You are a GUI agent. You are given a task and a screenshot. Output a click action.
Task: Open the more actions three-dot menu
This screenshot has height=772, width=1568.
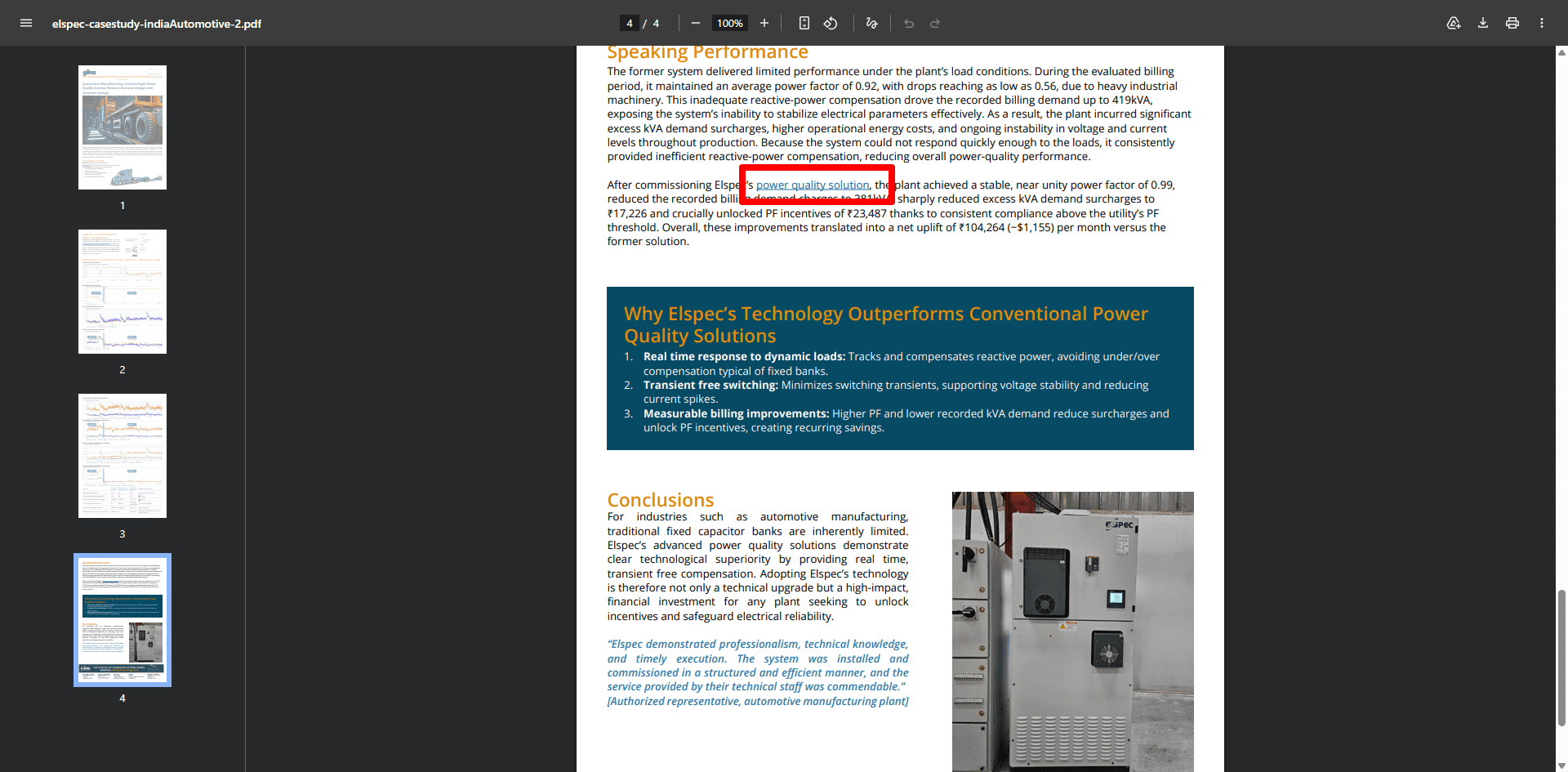click(x=1542, y=23)
